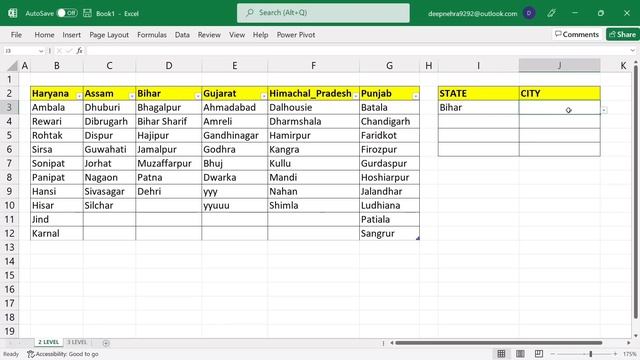
Task: Open the File menu
Action: (16, 35)
